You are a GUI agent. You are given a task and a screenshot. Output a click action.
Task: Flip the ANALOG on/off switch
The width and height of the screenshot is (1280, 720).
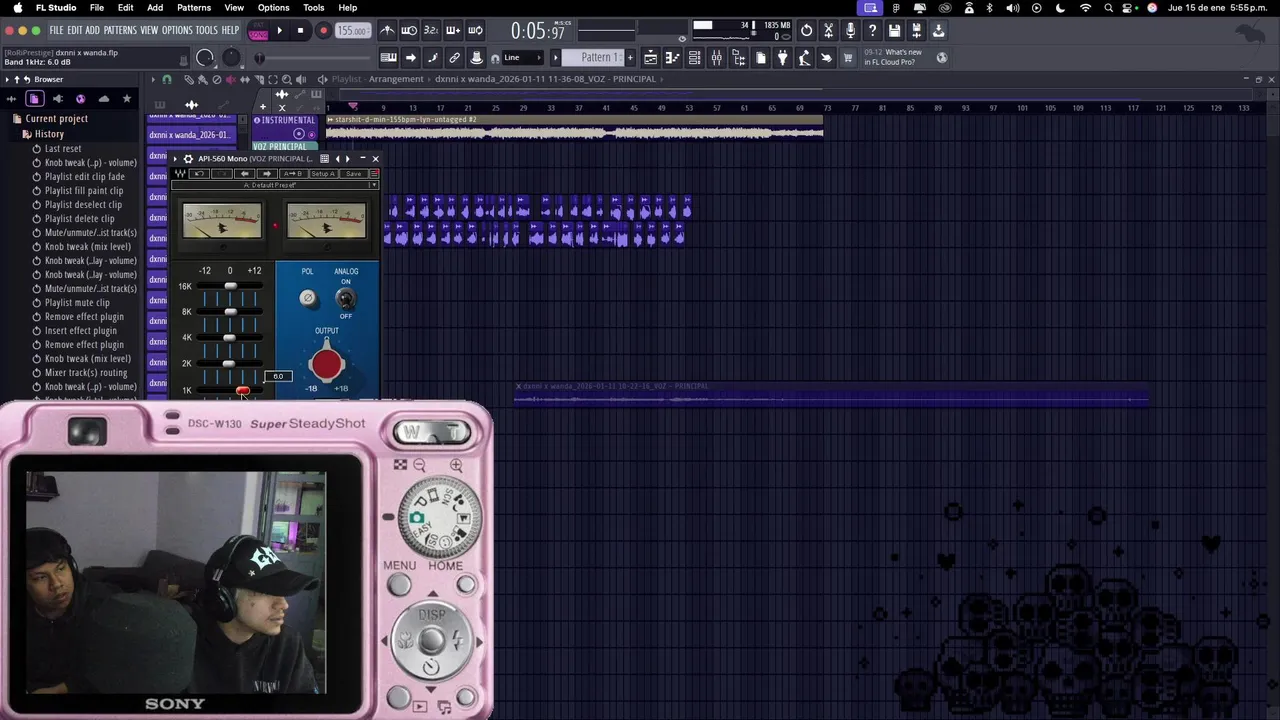[x=345, y=298]
